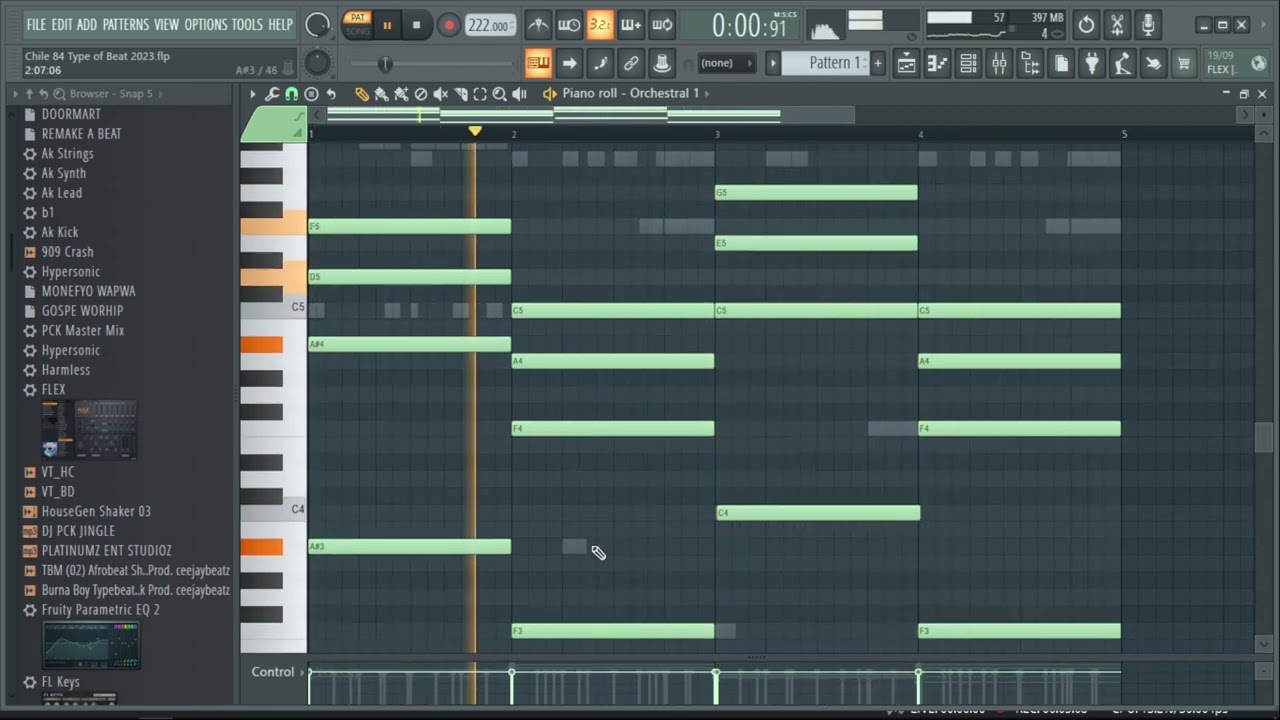The height and width of the screenshot is (720, 1280).
Task: Click the project files pages icon
Action: tap(1061, 64)
